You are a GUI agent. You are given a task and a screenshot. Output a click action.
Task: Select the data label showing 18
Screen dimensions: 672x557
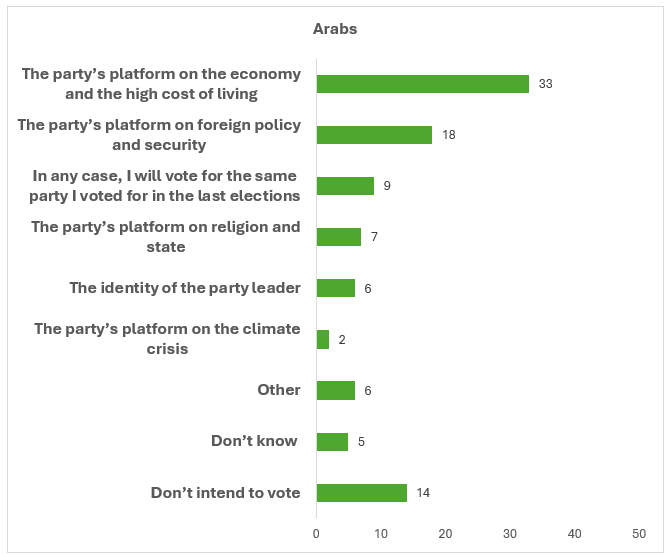(449, 135)
